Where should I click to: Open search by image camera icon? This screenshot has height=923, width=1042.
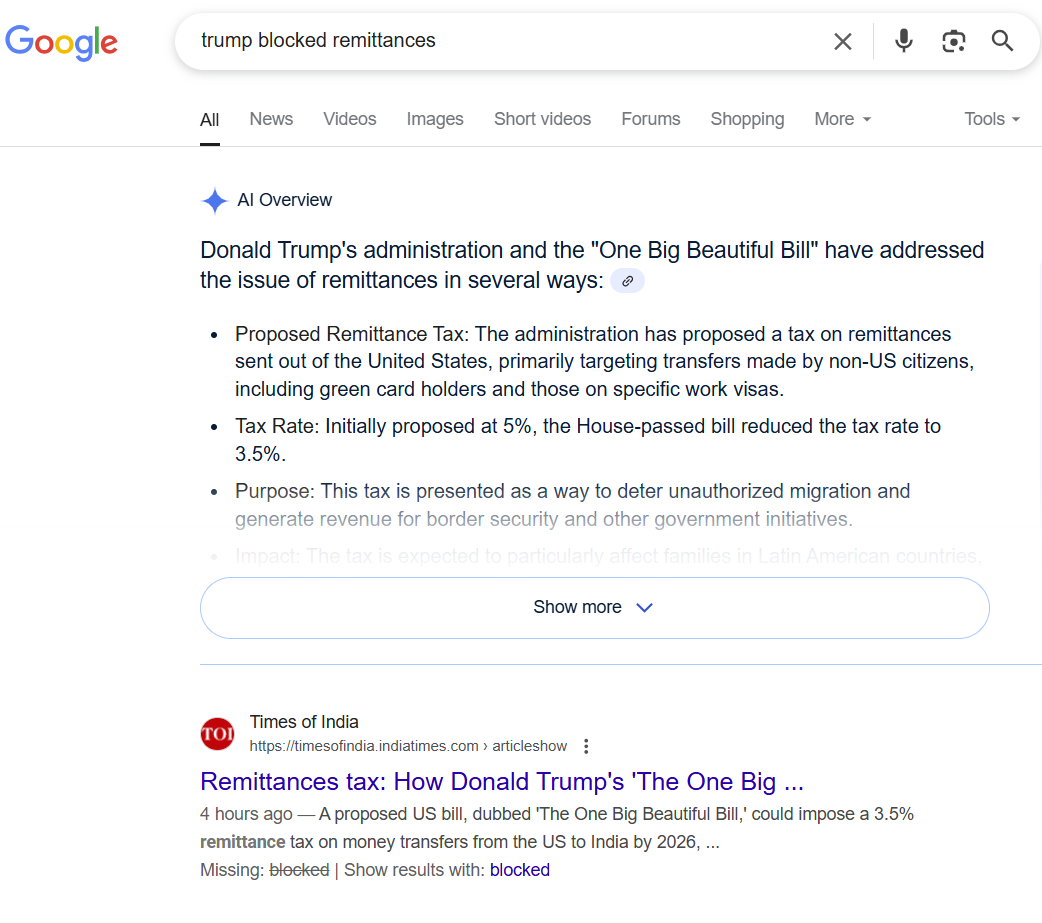954,41
